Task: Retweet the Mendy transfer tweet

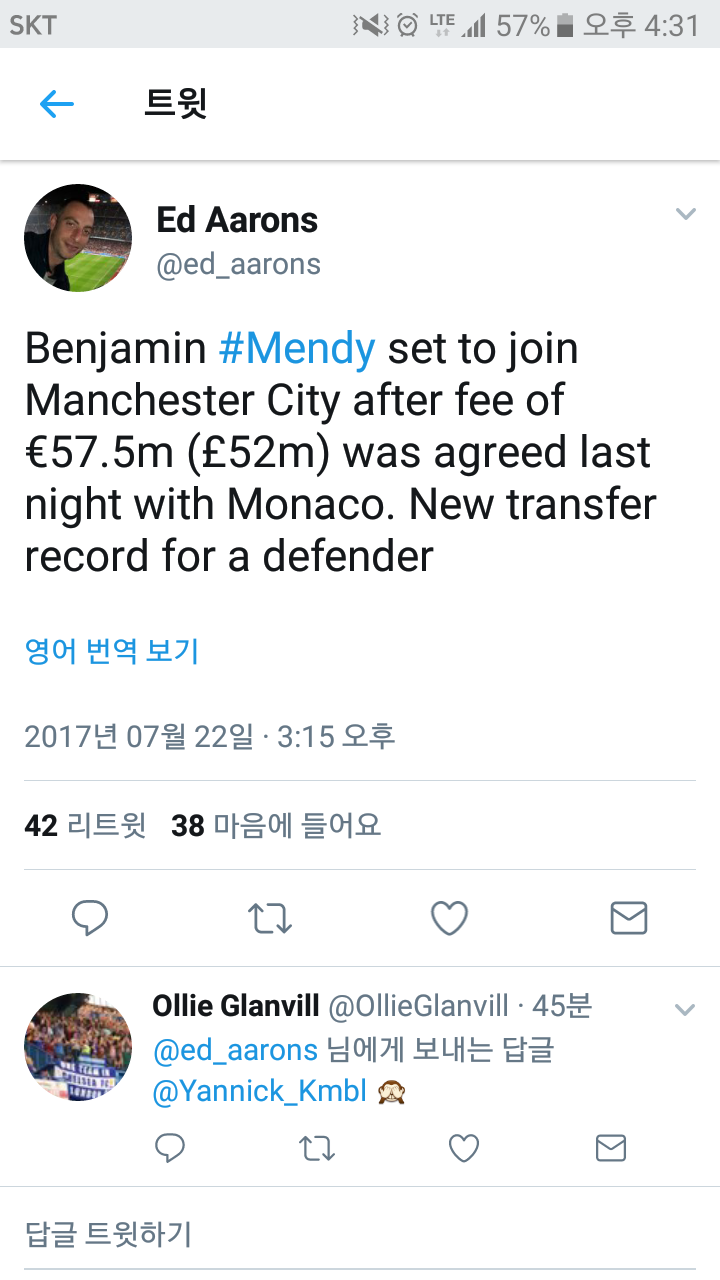Action: pyautogui.click(x=270, y=917)
